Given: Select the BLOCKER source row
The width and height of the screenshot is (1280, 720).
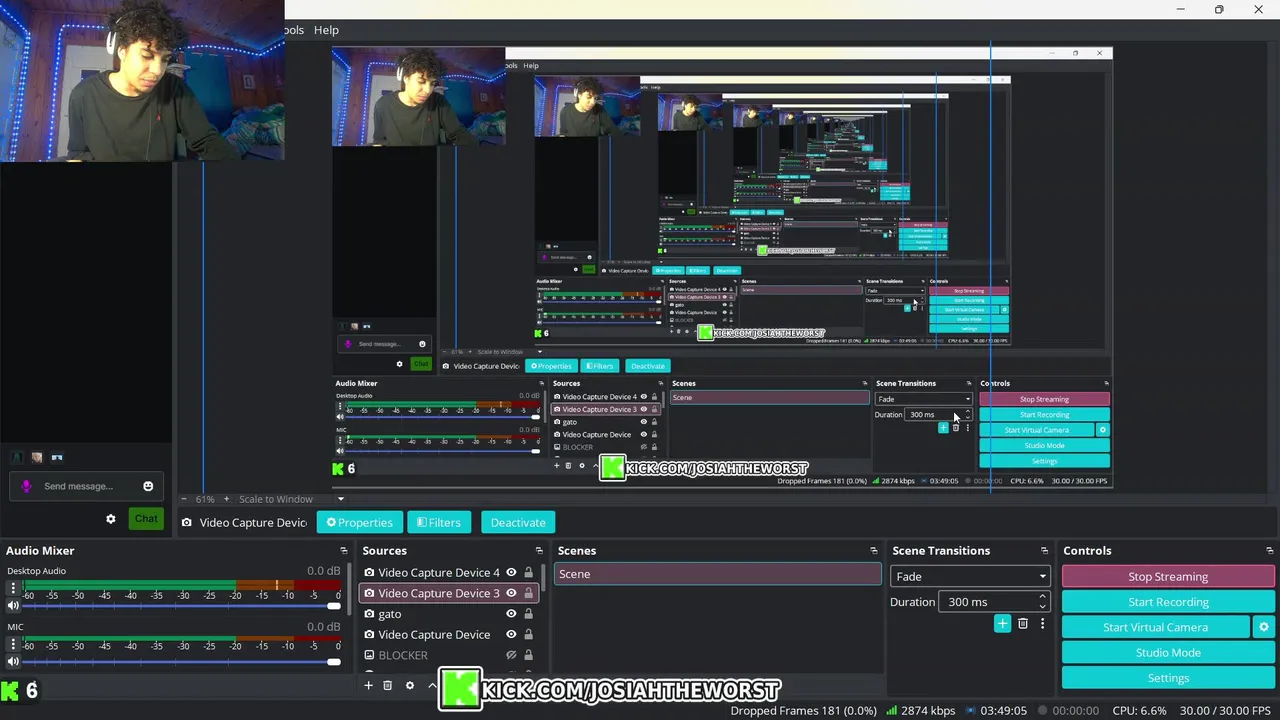Looking at the screenshot, I should point(403,655).
